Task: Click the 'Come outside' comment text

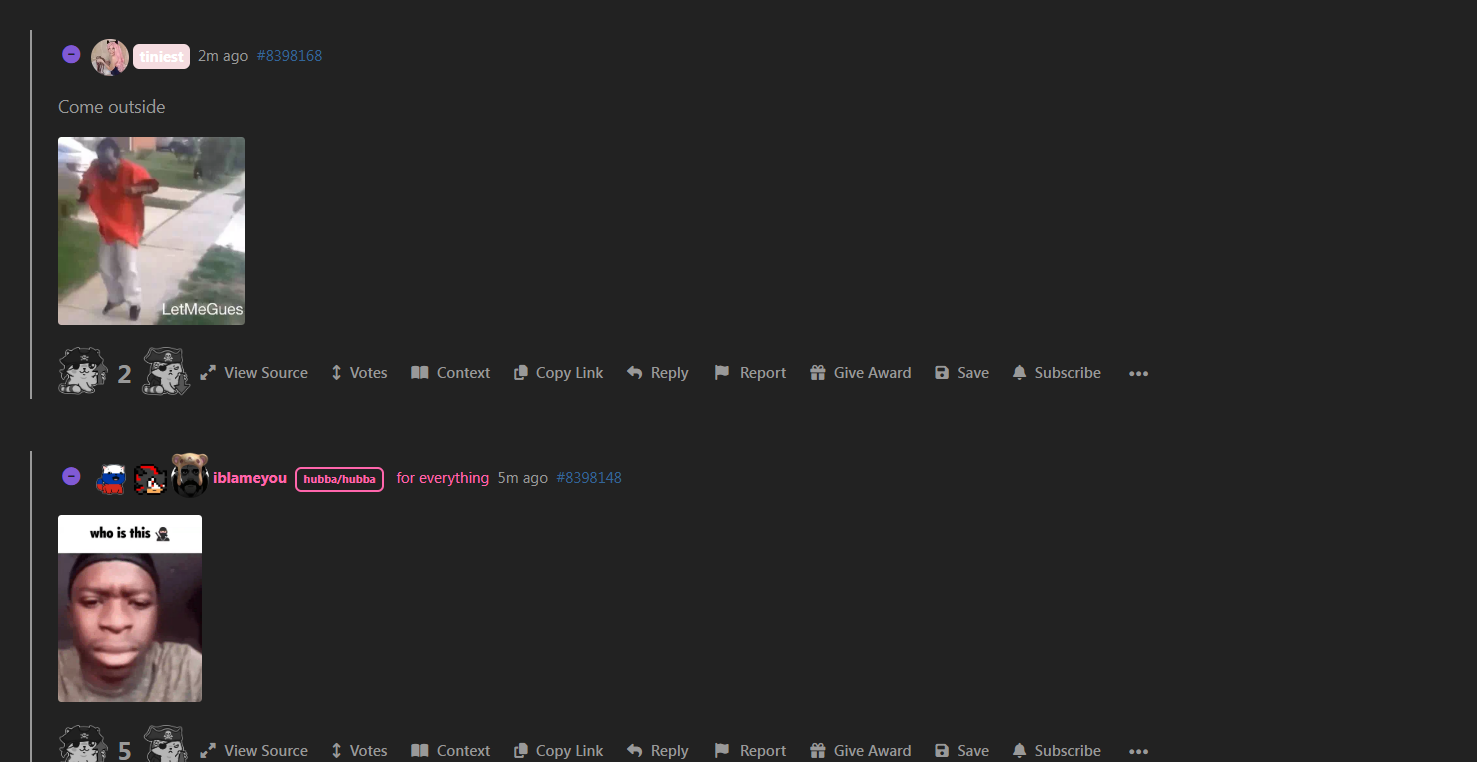Action: click(112, 107)
